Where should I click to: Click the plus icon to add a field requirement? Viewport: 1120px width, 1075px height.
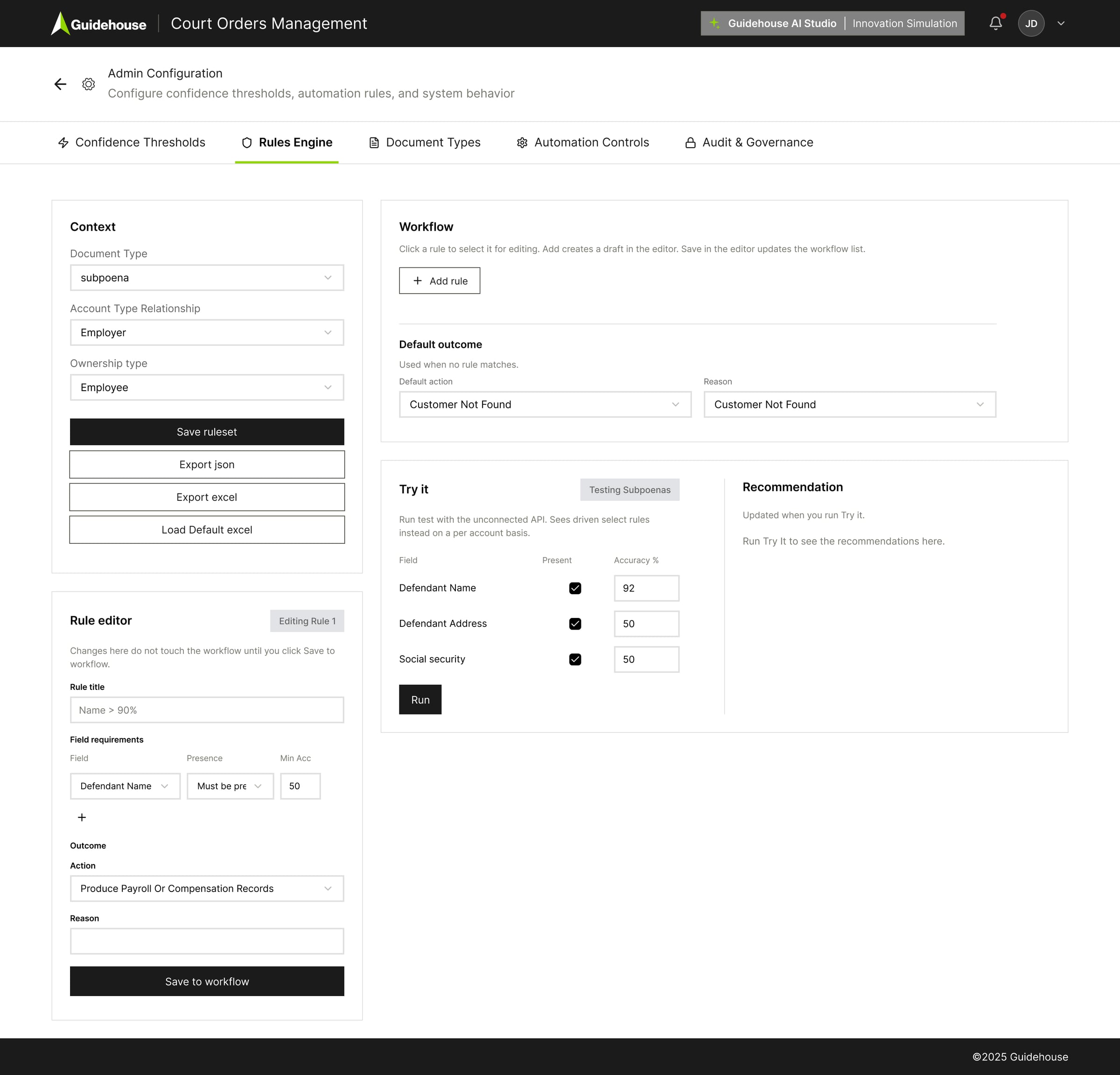[x=82, y=817]
